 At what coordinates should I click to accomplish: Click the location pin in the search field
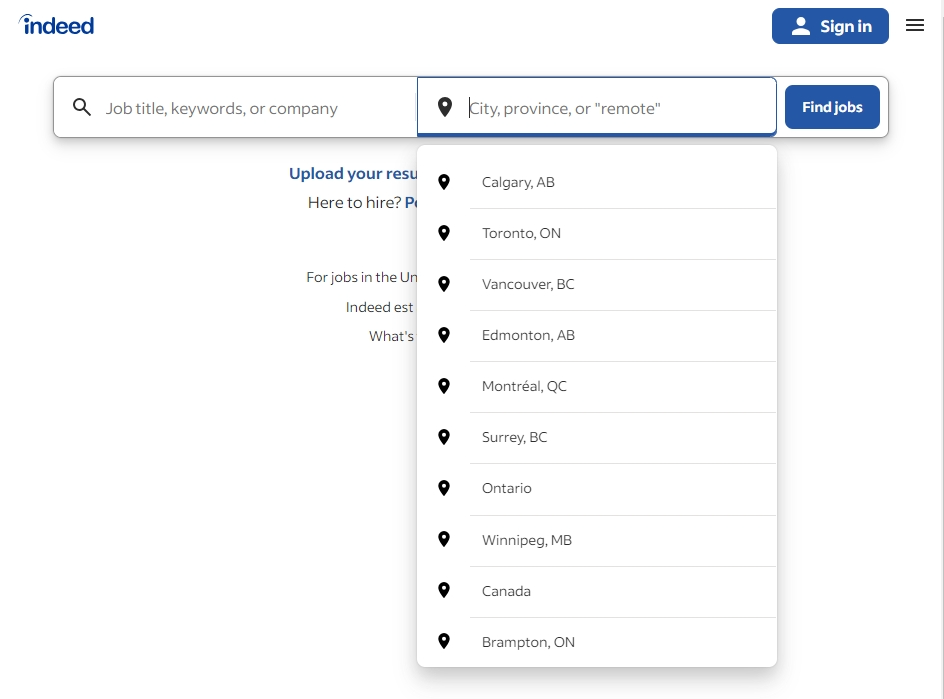[x=445, y=108]
